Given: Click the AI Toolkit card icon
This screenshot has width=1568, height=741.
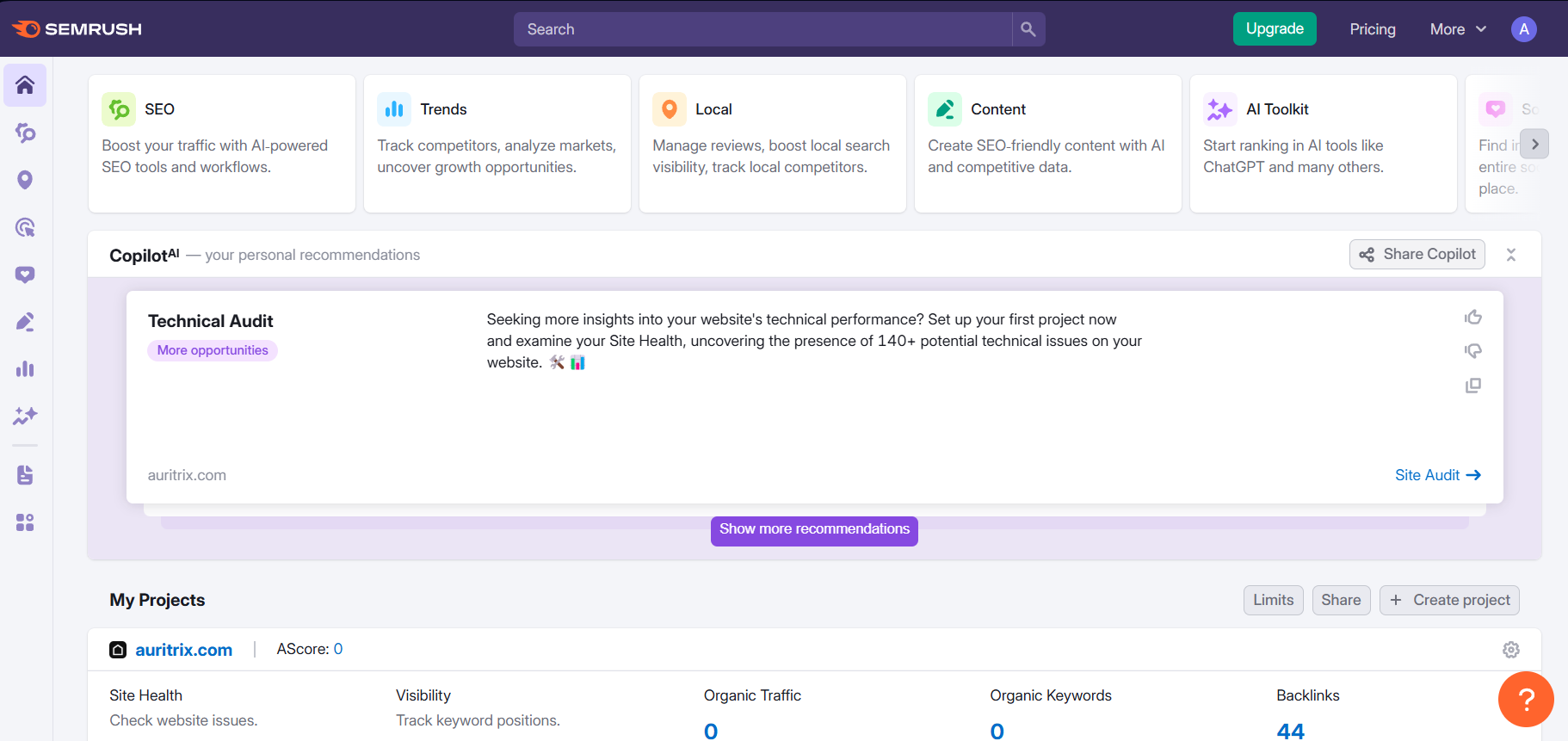Looking at the screenshot, I should pos(1220,109).
